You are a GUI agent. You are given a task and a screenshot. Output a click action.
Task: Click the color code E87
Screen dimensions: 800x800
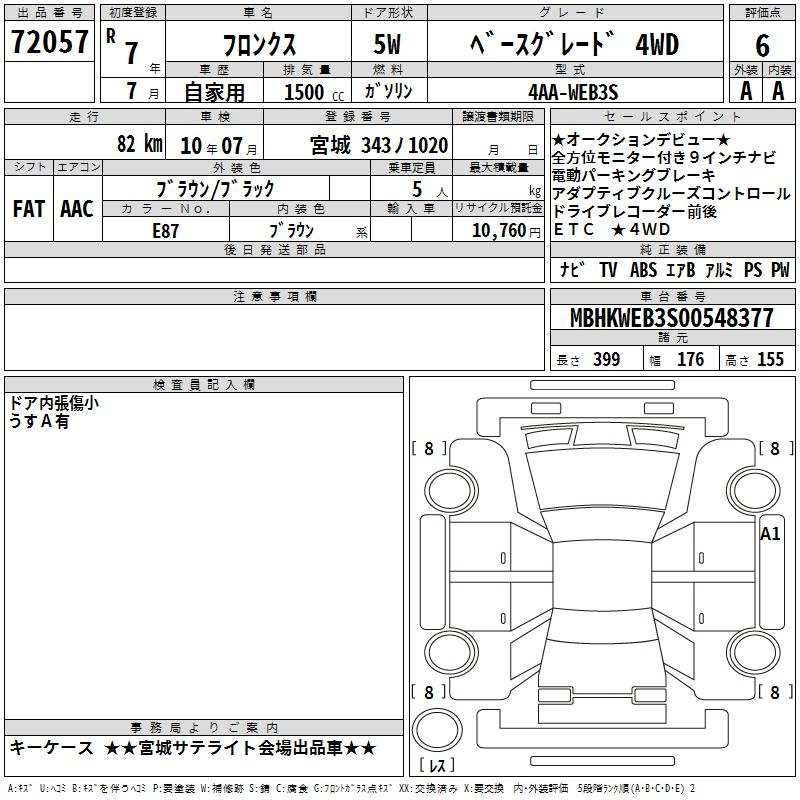[x=165, y=230]
